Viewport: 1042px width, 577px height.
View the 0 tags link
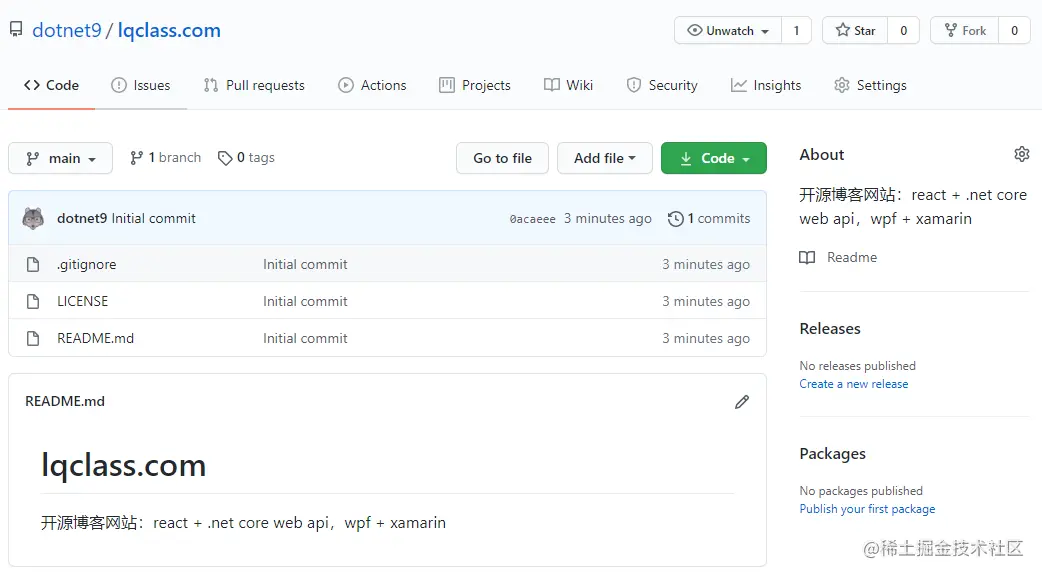246,158
